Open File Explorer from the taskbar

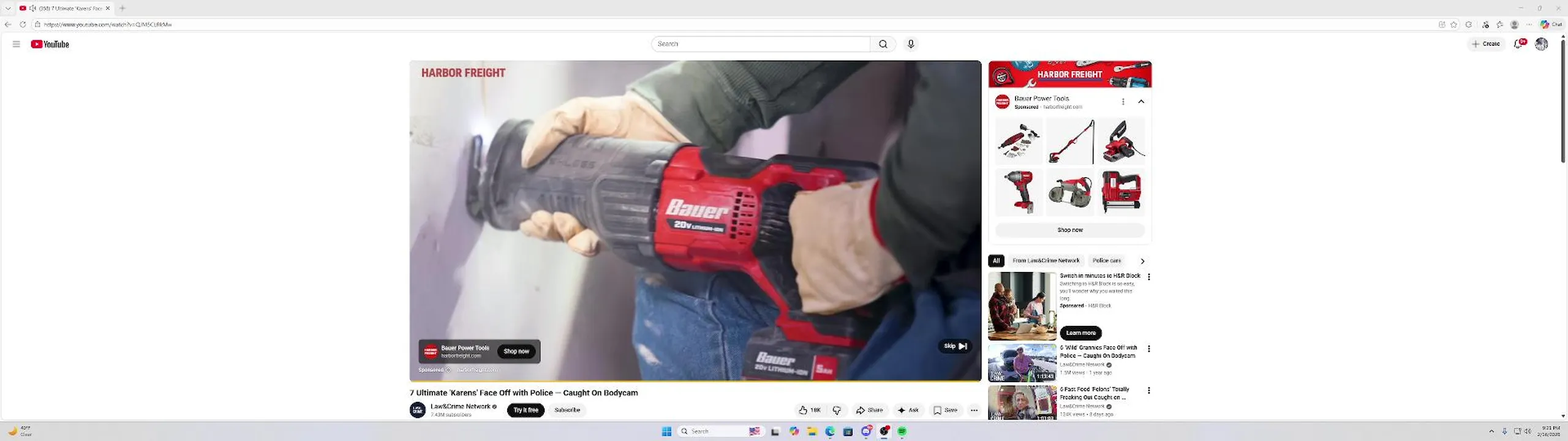pos(812,432)
